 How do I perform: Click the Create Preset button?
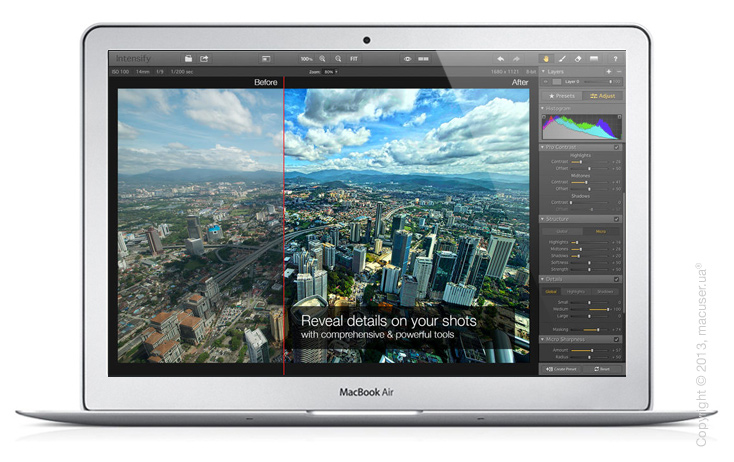(561, 369)
